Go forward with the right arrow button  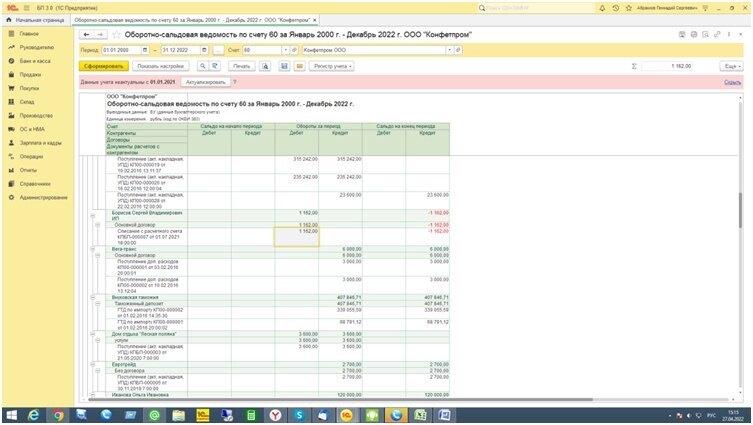tap(100, 35)
